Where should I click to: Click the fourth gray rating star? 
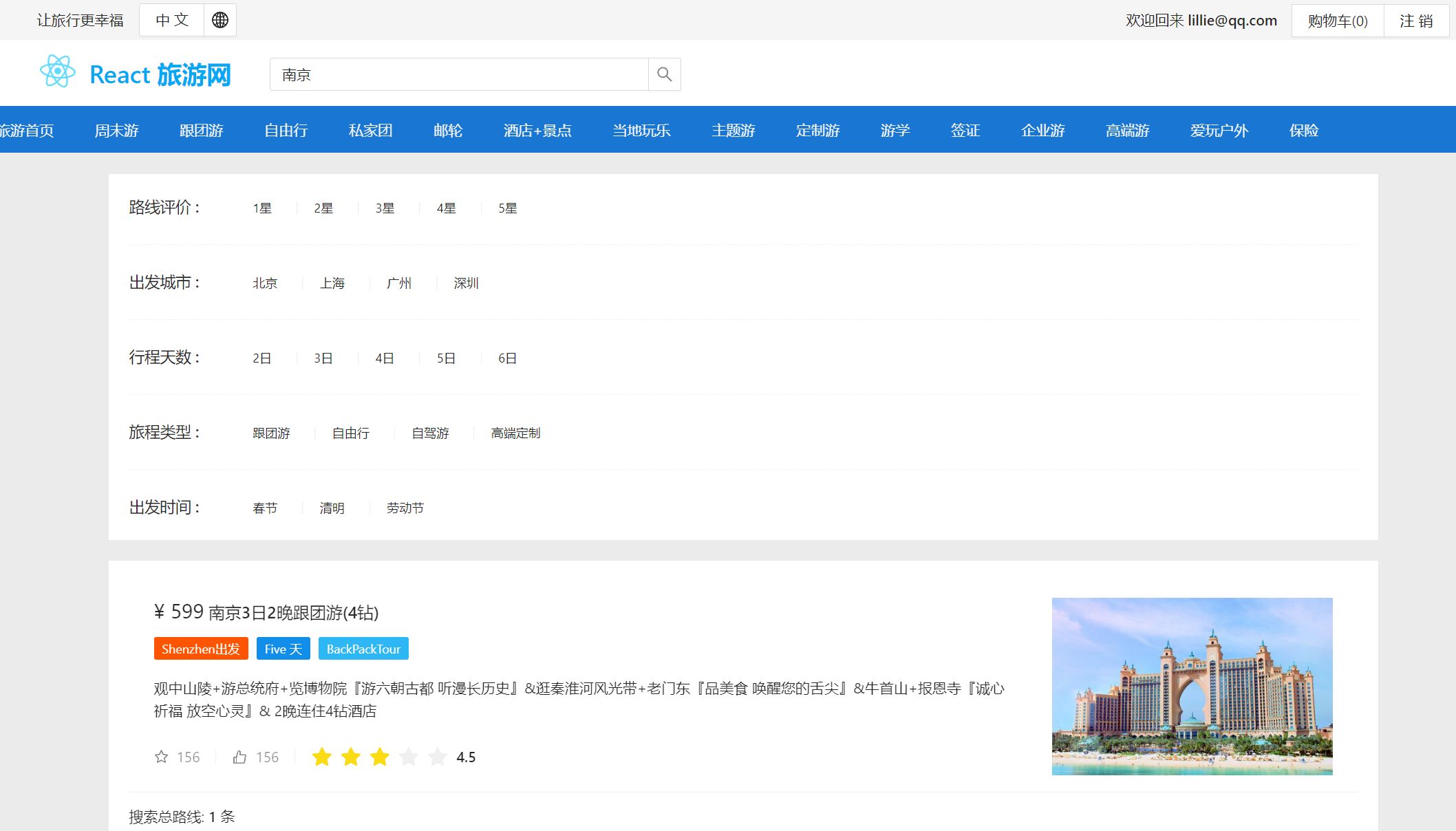[x=408, y=757]
